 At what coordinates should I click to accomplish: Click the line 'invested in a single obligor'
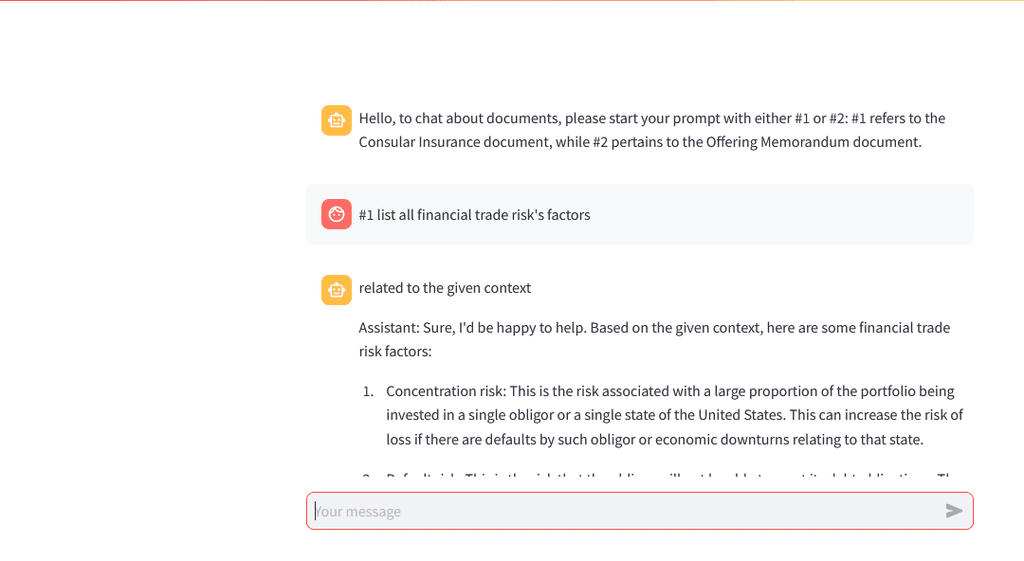coord(675,415)
